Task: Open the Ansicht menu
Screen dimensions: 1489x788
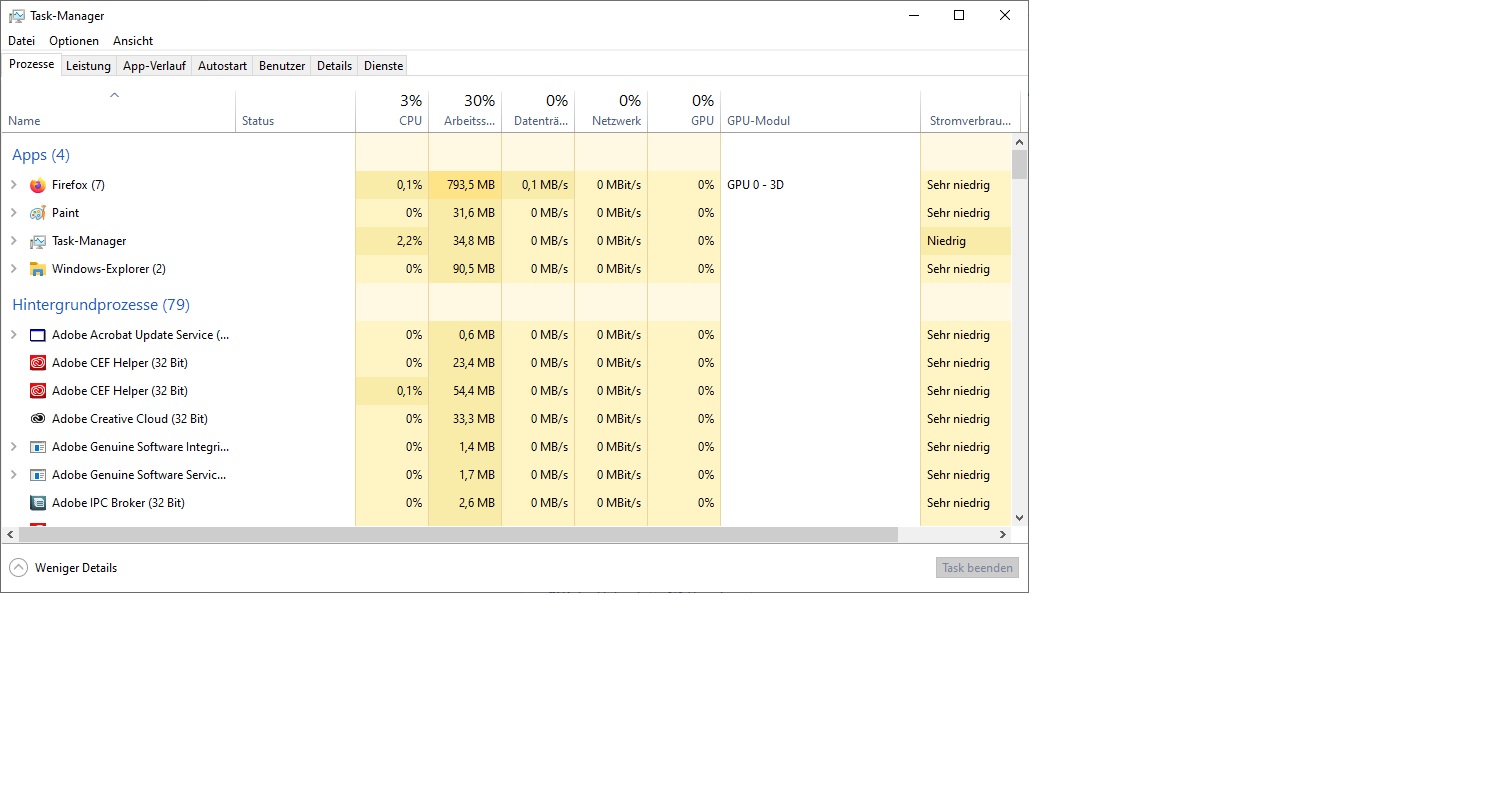Action: click(x=133, y=41)
